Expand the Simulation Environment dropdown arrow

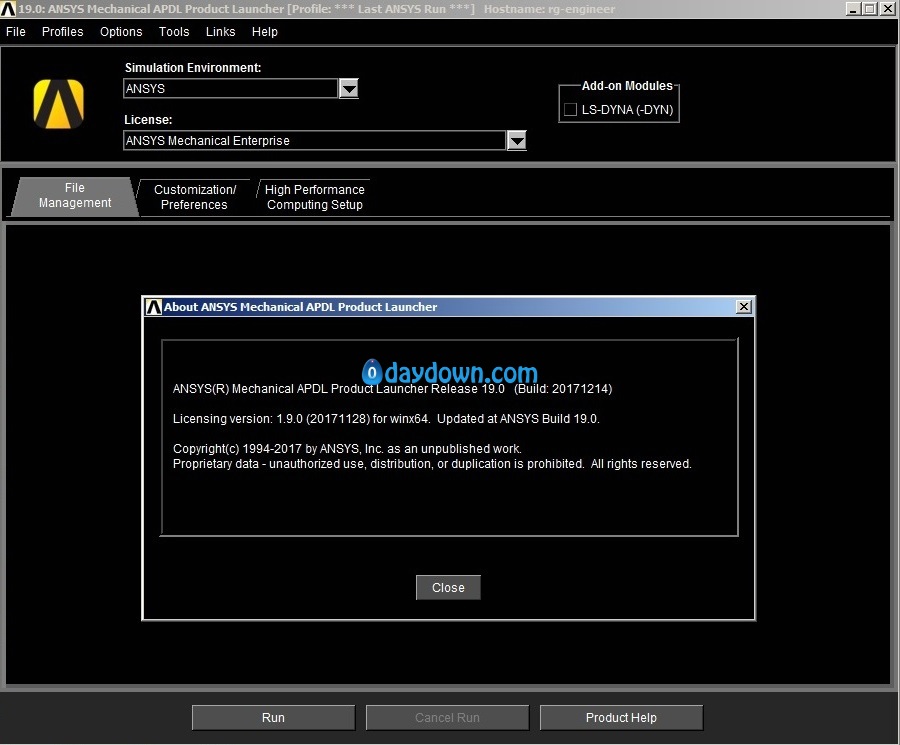pyautogui.click(x=349, y=88)
